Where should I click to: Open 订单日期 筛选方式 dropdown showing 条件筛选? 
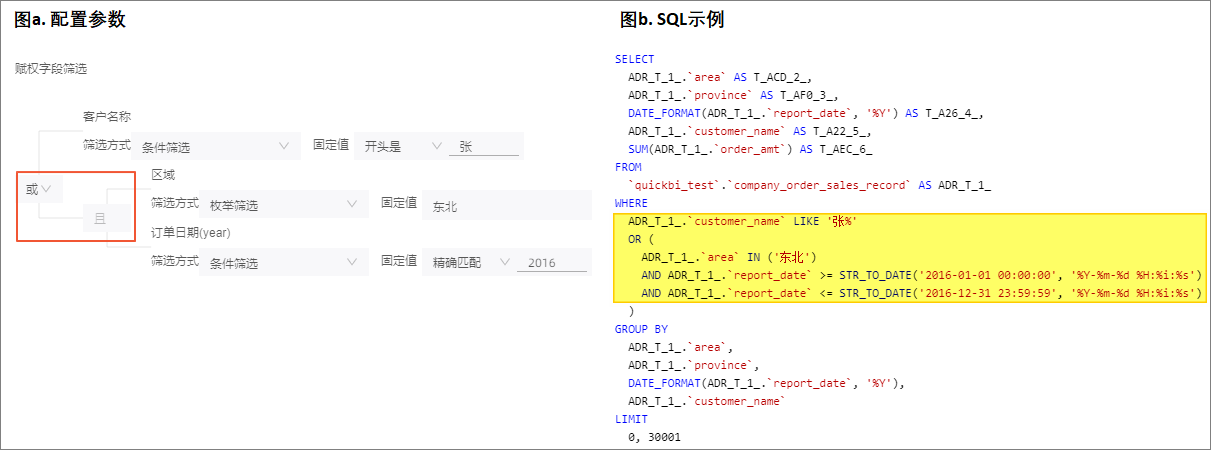coord(283,262)
